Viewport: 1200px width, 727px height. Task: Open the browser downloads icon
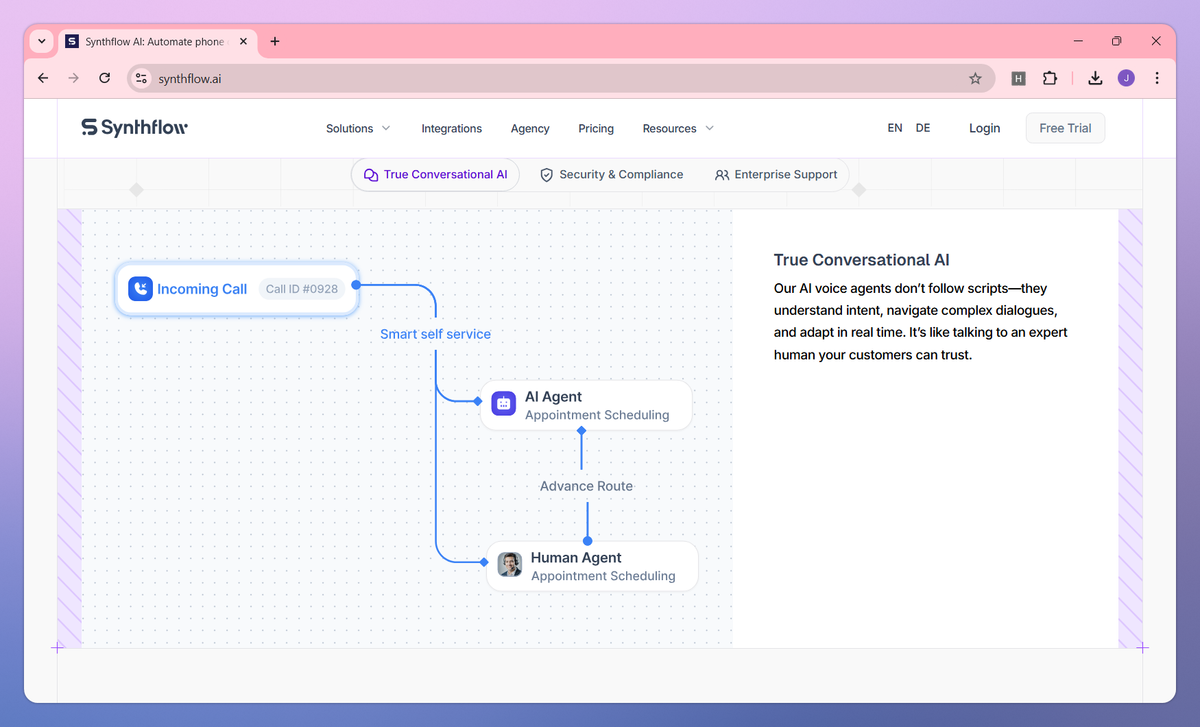click(1094, 78)
